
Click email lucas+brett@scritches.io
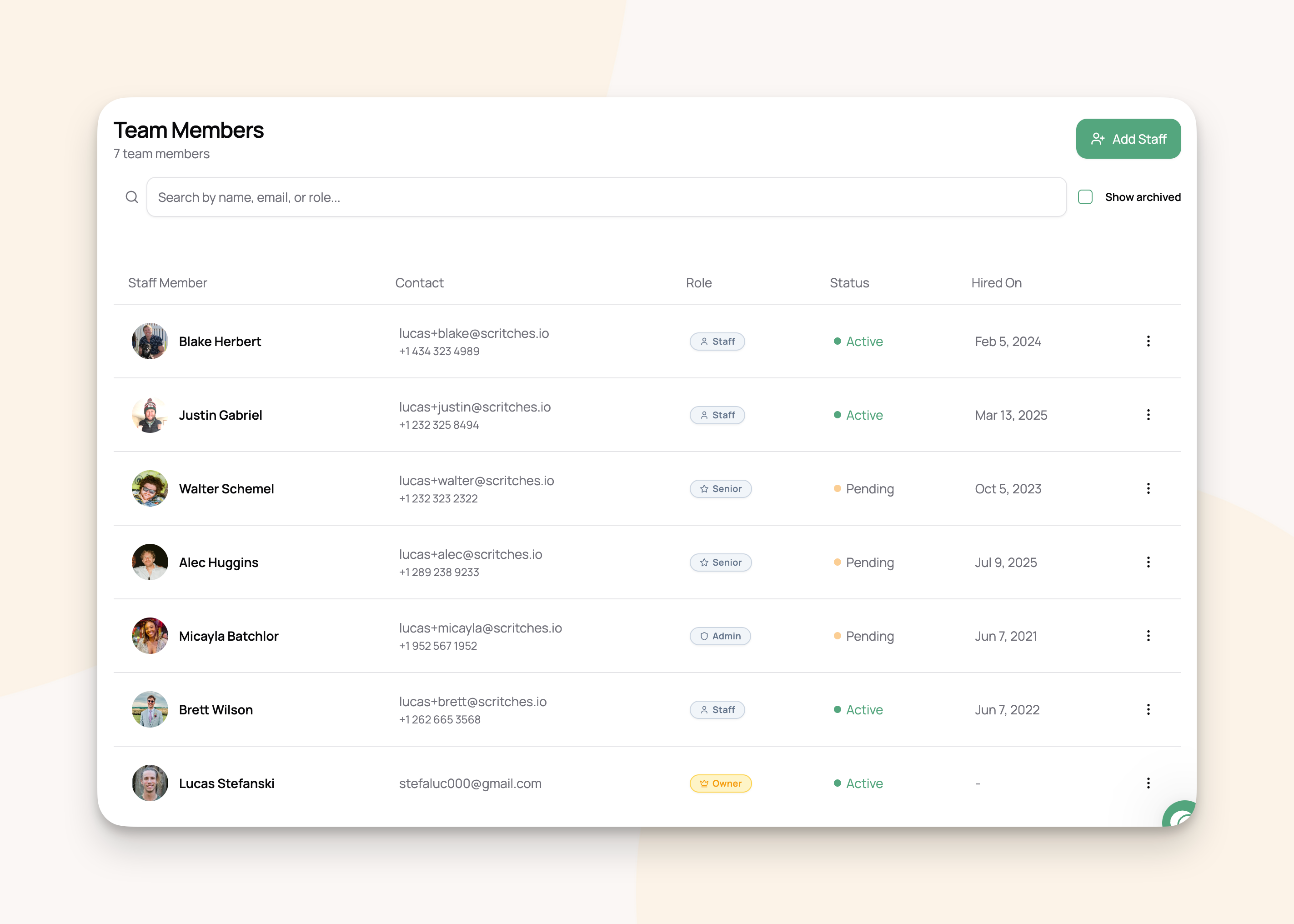pyautogui.click(x=473, y=702)
